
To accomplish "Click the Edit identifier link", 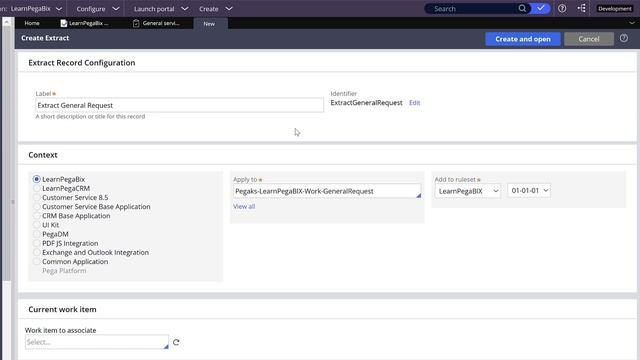I will tap(414, 103).
